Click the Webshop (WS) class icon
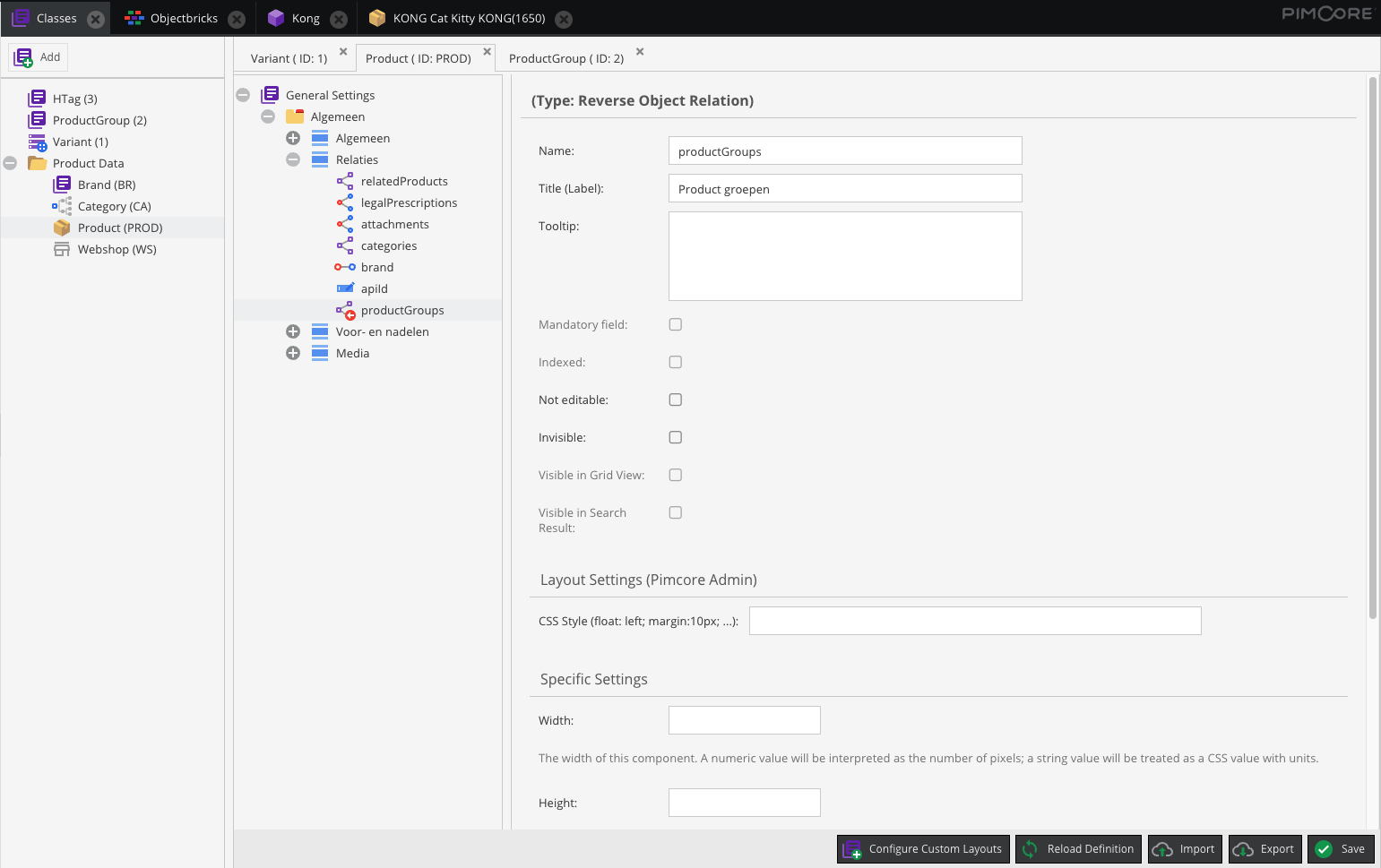The width and height of the screenshot is (1381, 868). click(62, 248)
